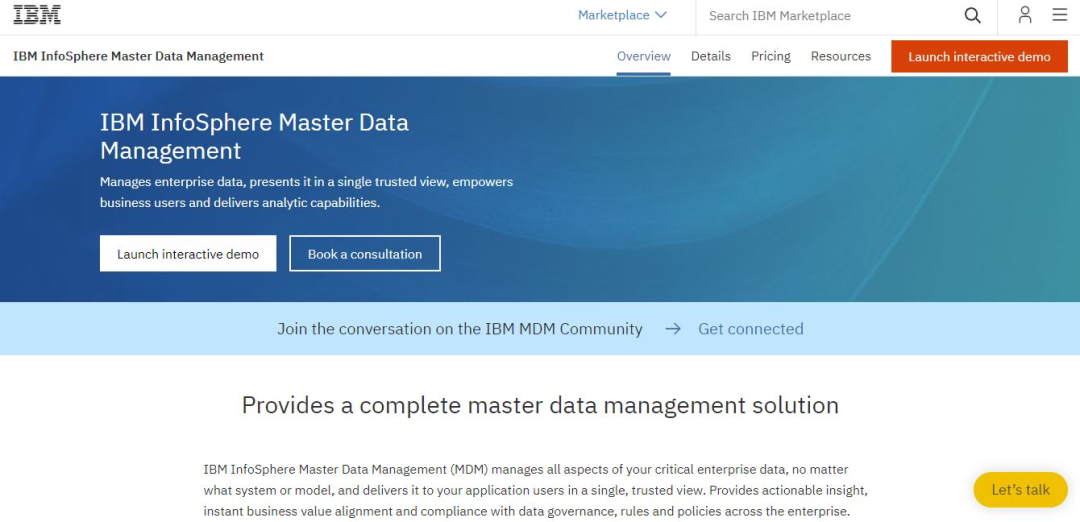The height and width of the screenshot is (522, 1080).
Task: Focus the Search IBM Marketplace field
Action: point(827,16)
